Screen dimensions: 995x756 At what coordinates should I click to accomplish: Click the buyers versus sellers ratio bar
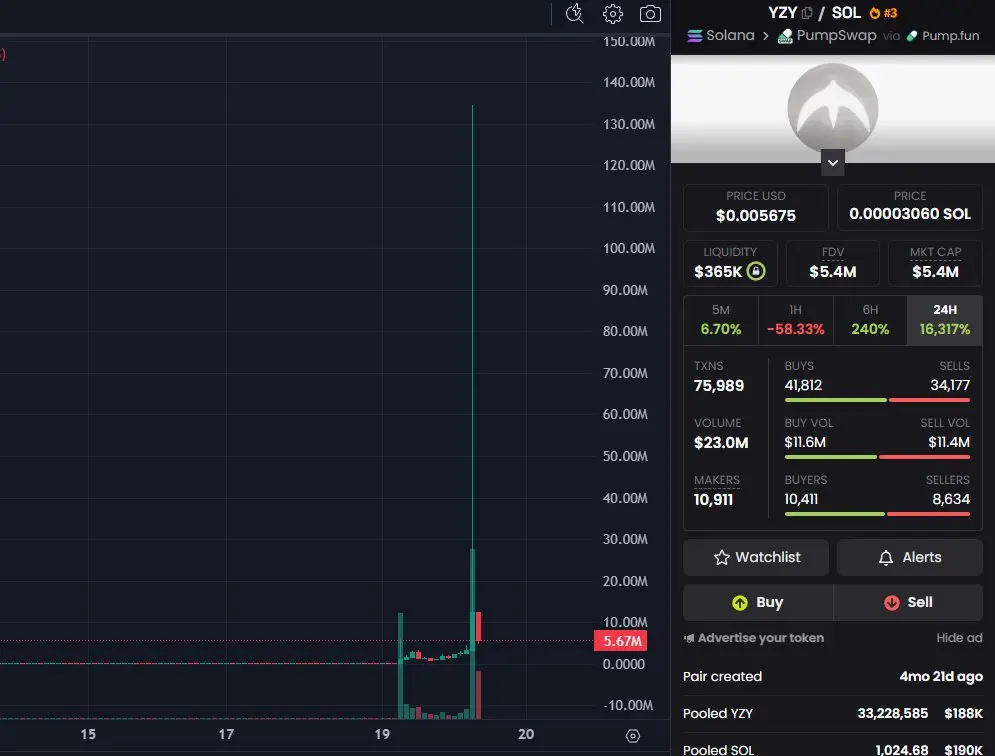pos(877,514)
